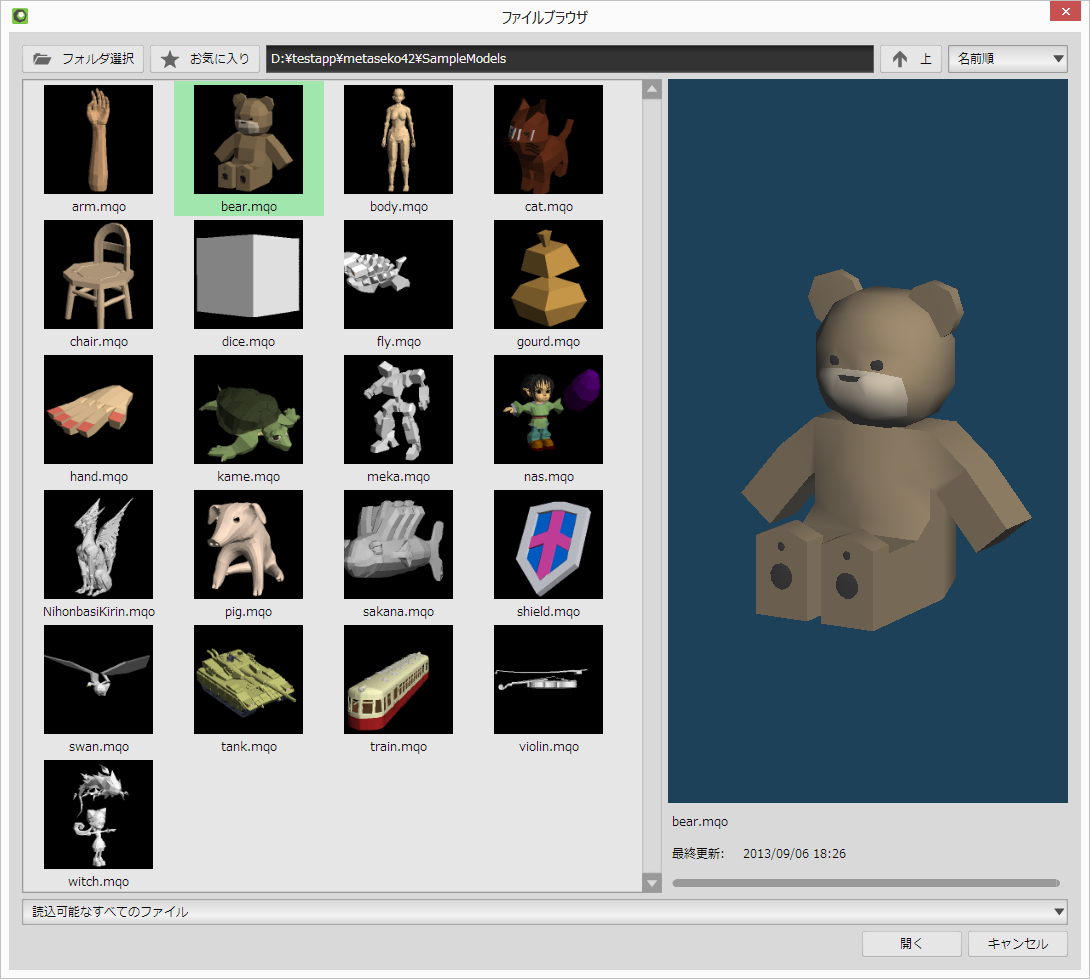
Task: Select the fly.mqo thumbnail
Action: click(398, 275)
